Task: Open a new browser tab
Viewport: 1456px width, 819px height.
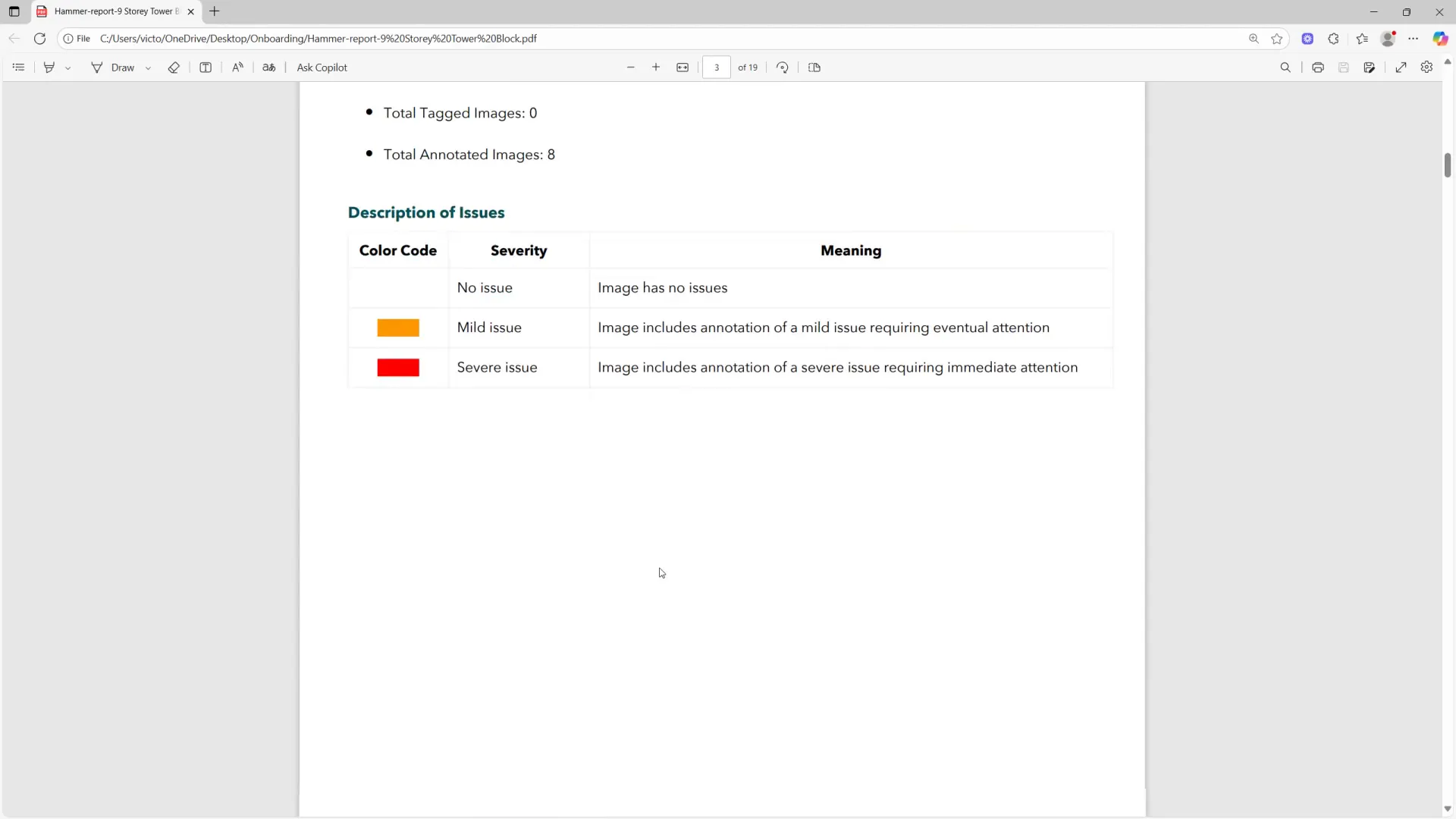Action: point(215,11)
